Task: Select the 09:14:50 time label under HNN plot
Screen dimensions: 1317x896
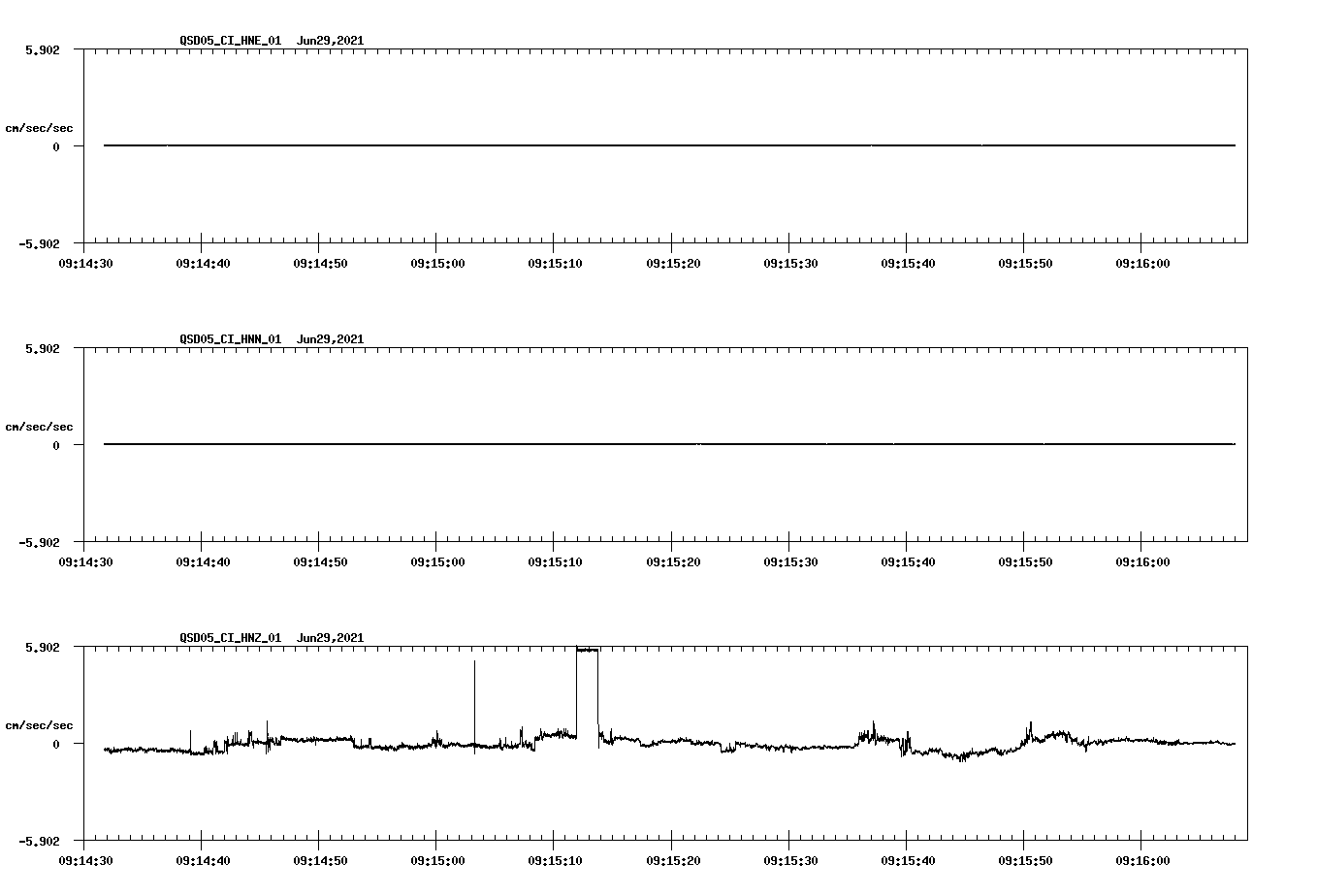Action: (319, 562)
